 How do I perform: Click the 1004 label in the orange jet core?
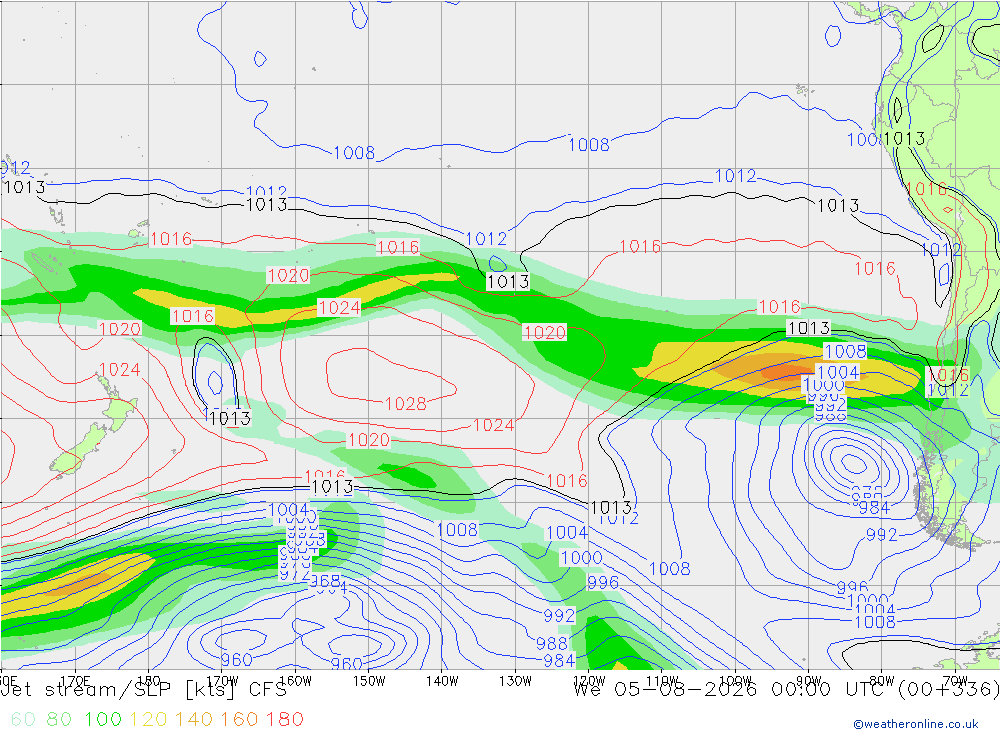point(838,372)
